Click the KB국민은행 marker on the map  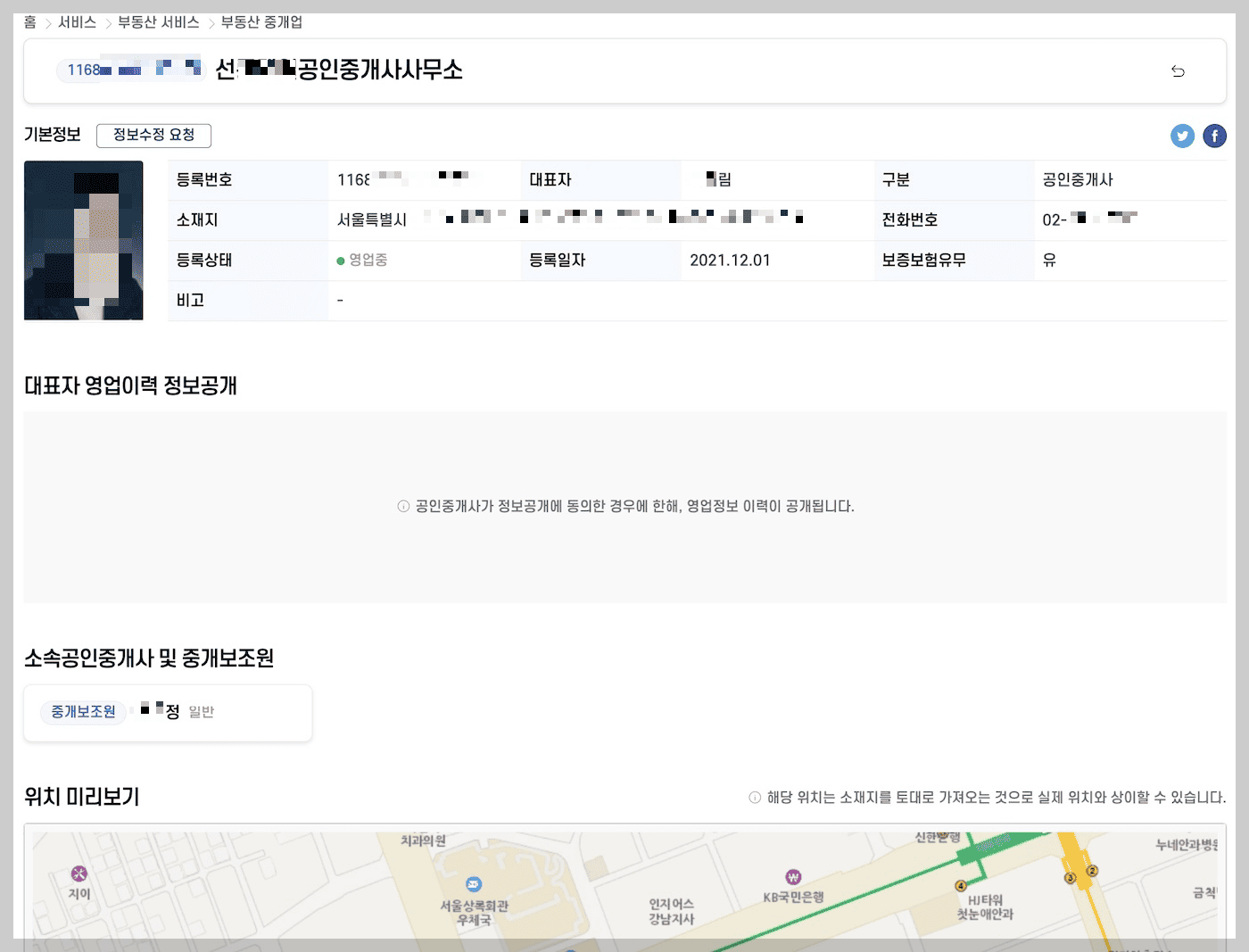coord(792,878)
